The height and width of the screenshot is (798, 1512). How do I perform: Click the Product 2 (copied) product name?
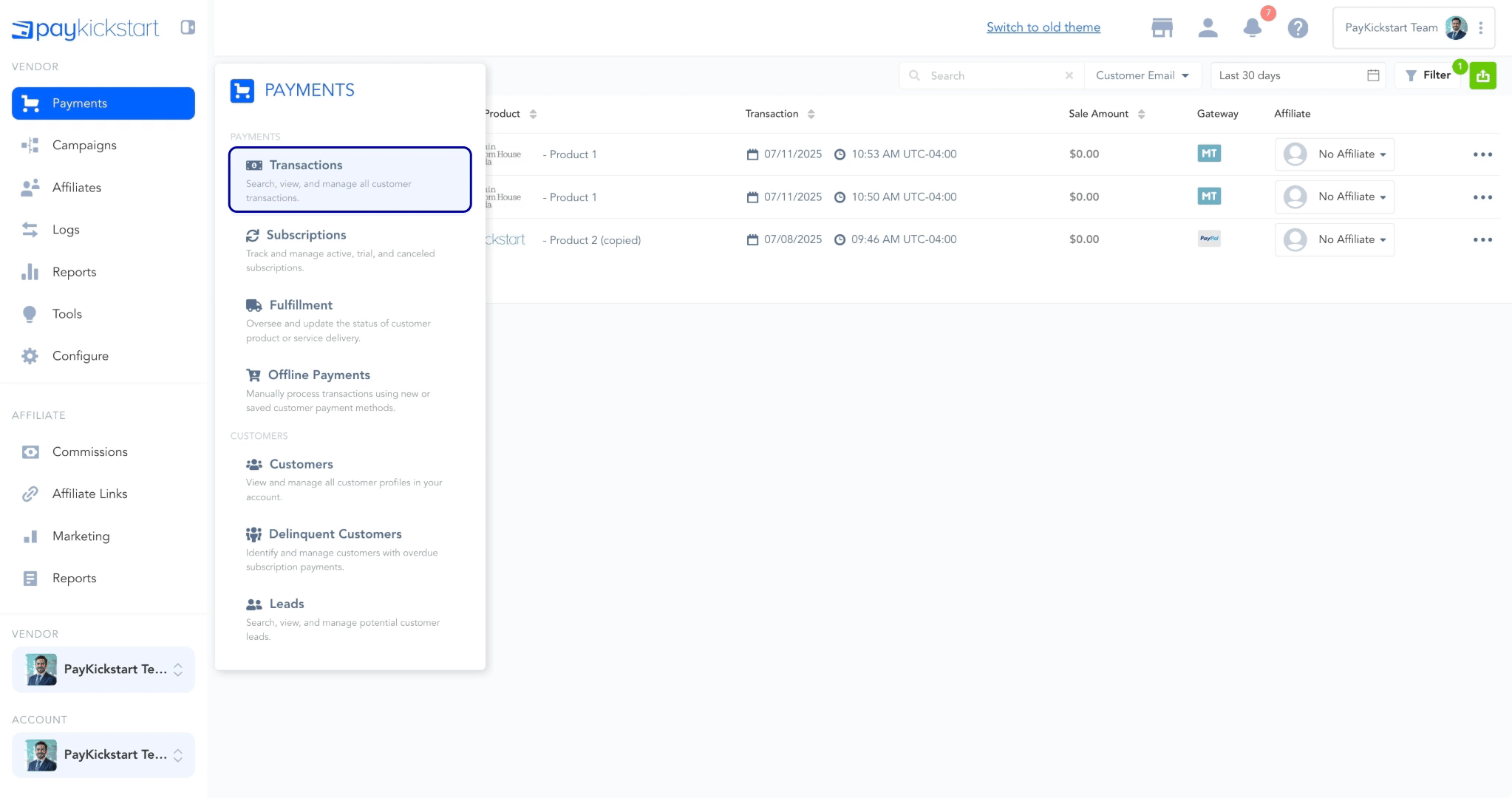point(595,240)
